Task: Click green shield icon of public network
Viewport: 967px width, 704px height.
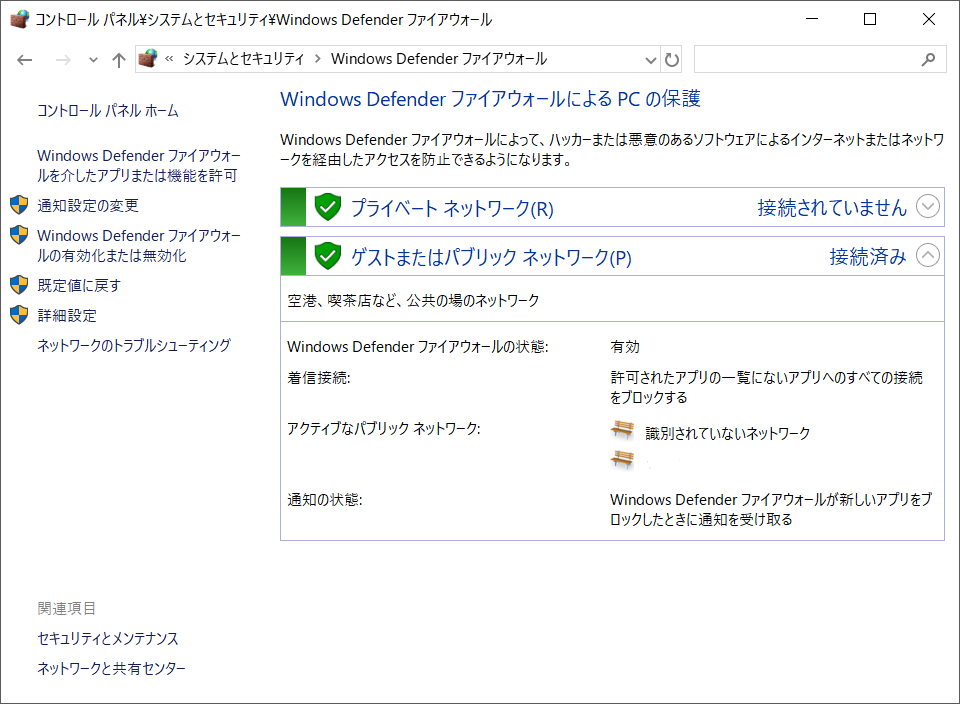Action: pyautogui.click(x=327, y=256)
